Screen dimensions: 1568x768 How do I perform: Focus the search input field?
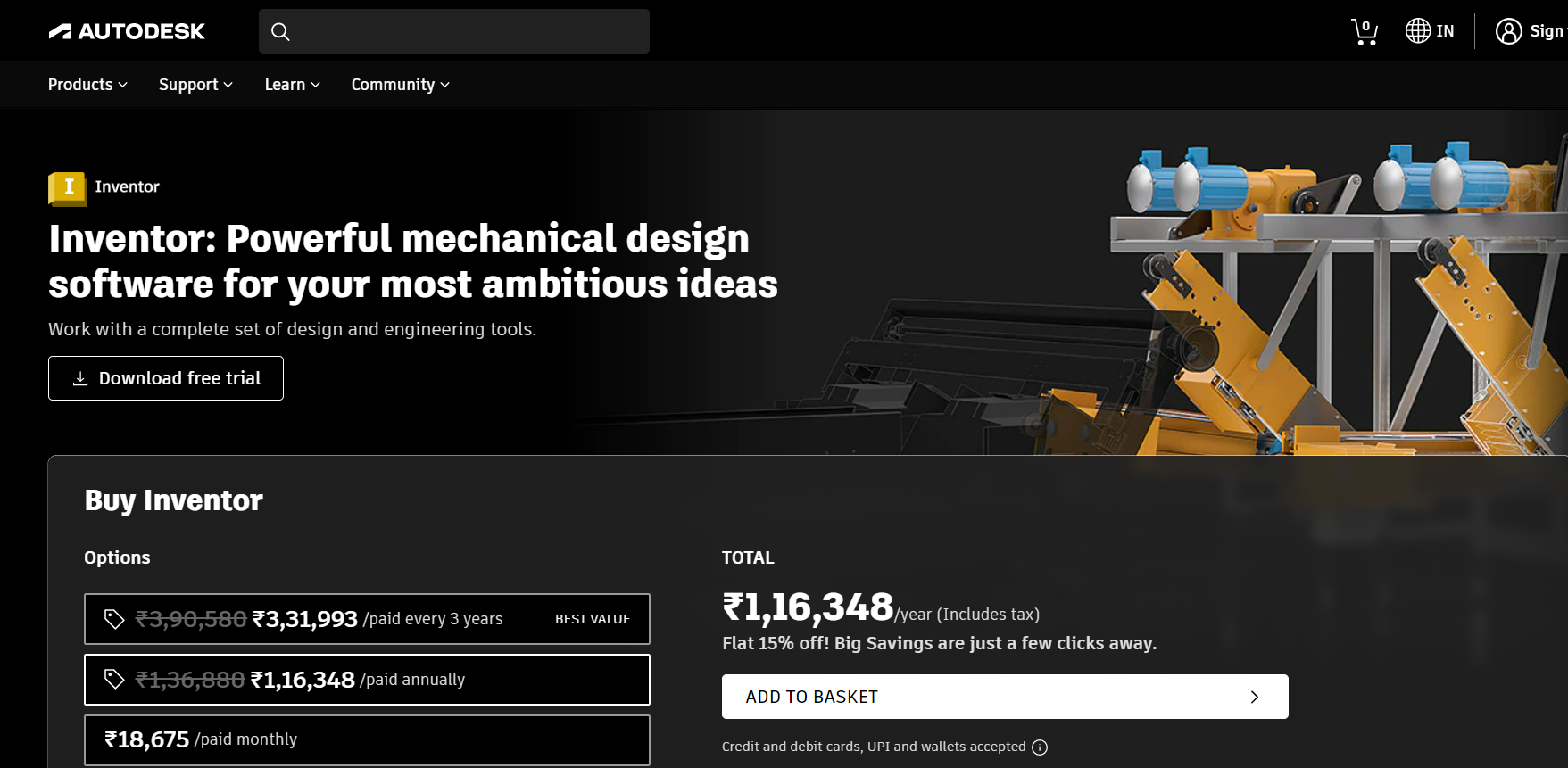point(454,31)
